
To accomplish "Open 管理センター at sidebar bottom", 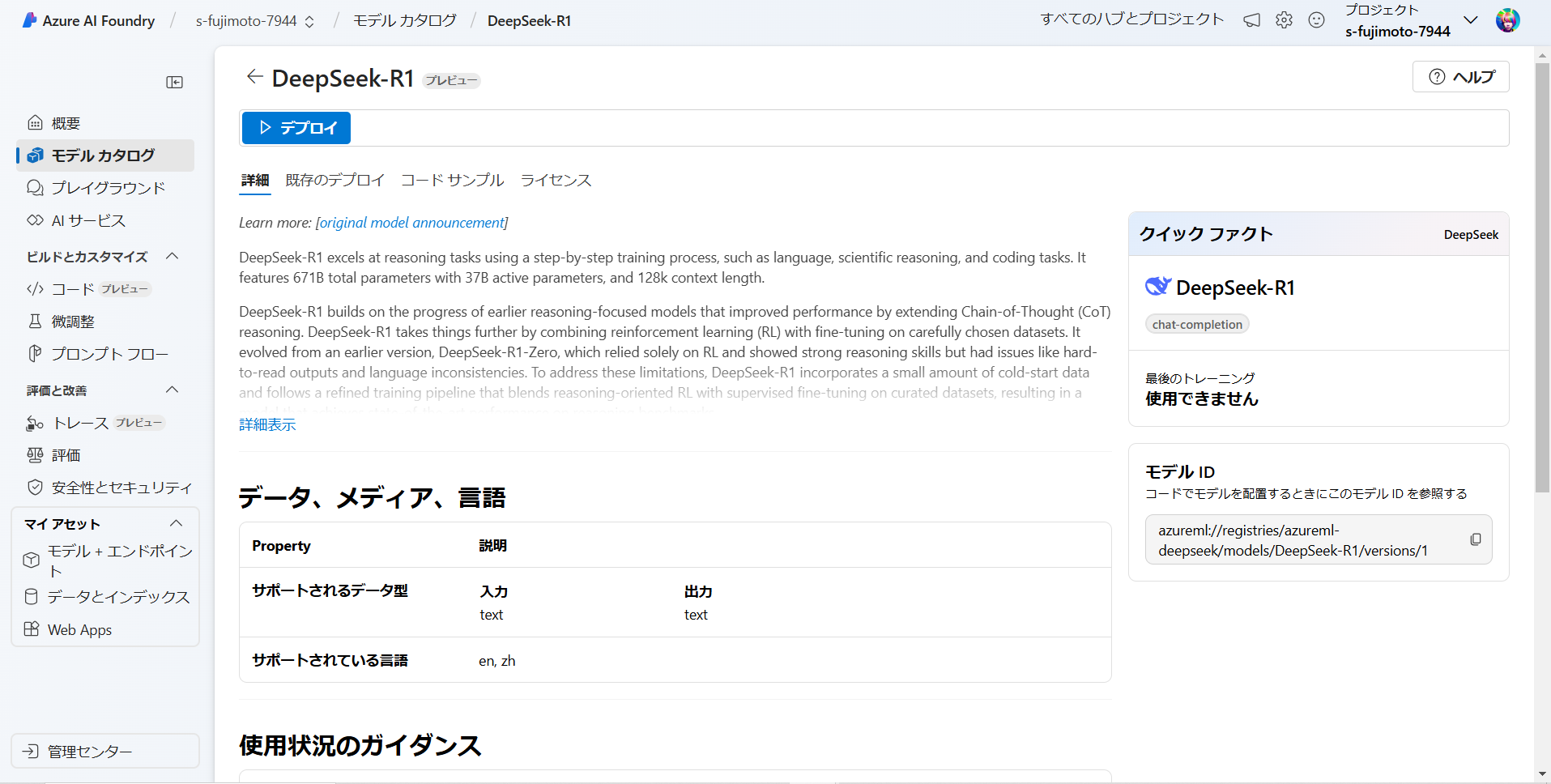I will point(105,751).
